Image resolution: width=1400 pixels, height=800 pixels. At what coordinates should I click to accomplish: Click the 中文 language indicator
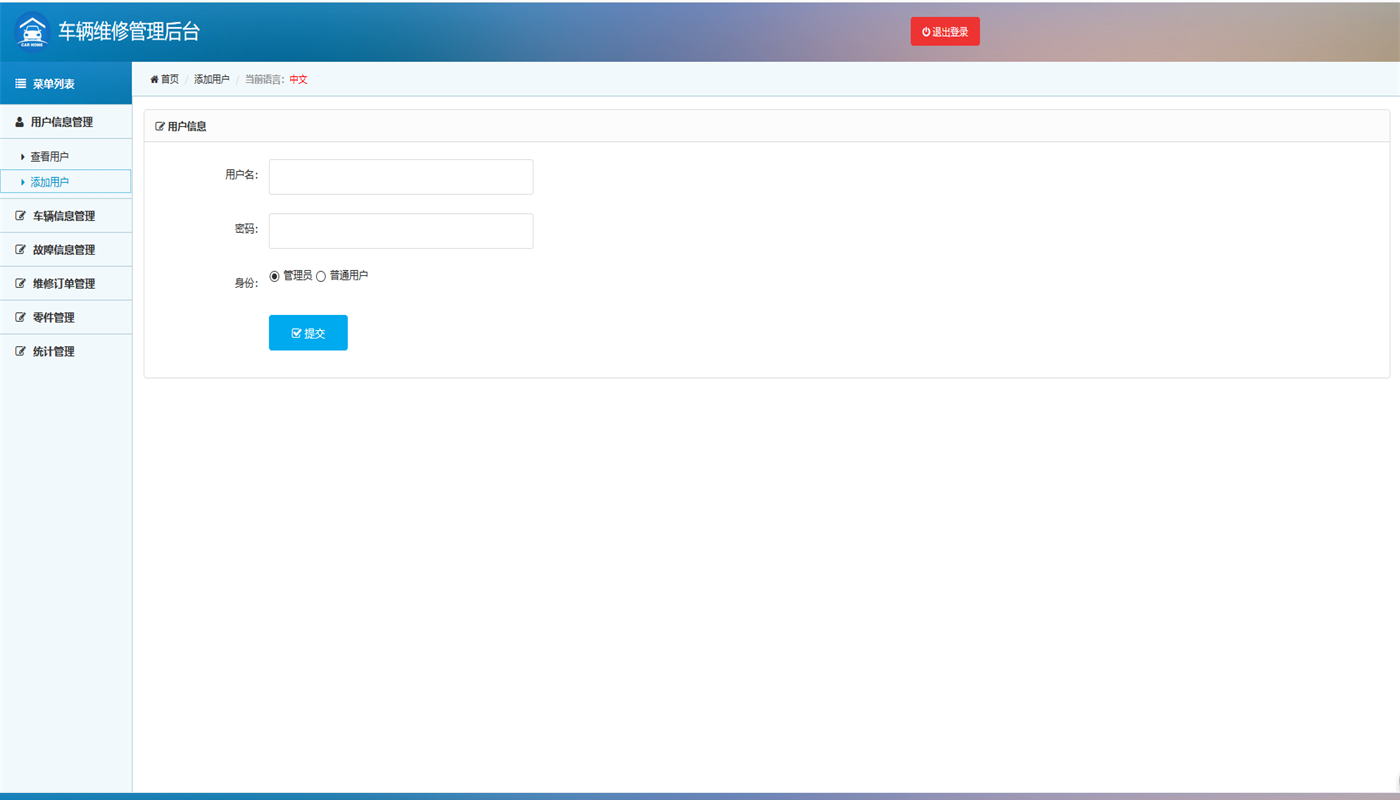coord(298,79)
